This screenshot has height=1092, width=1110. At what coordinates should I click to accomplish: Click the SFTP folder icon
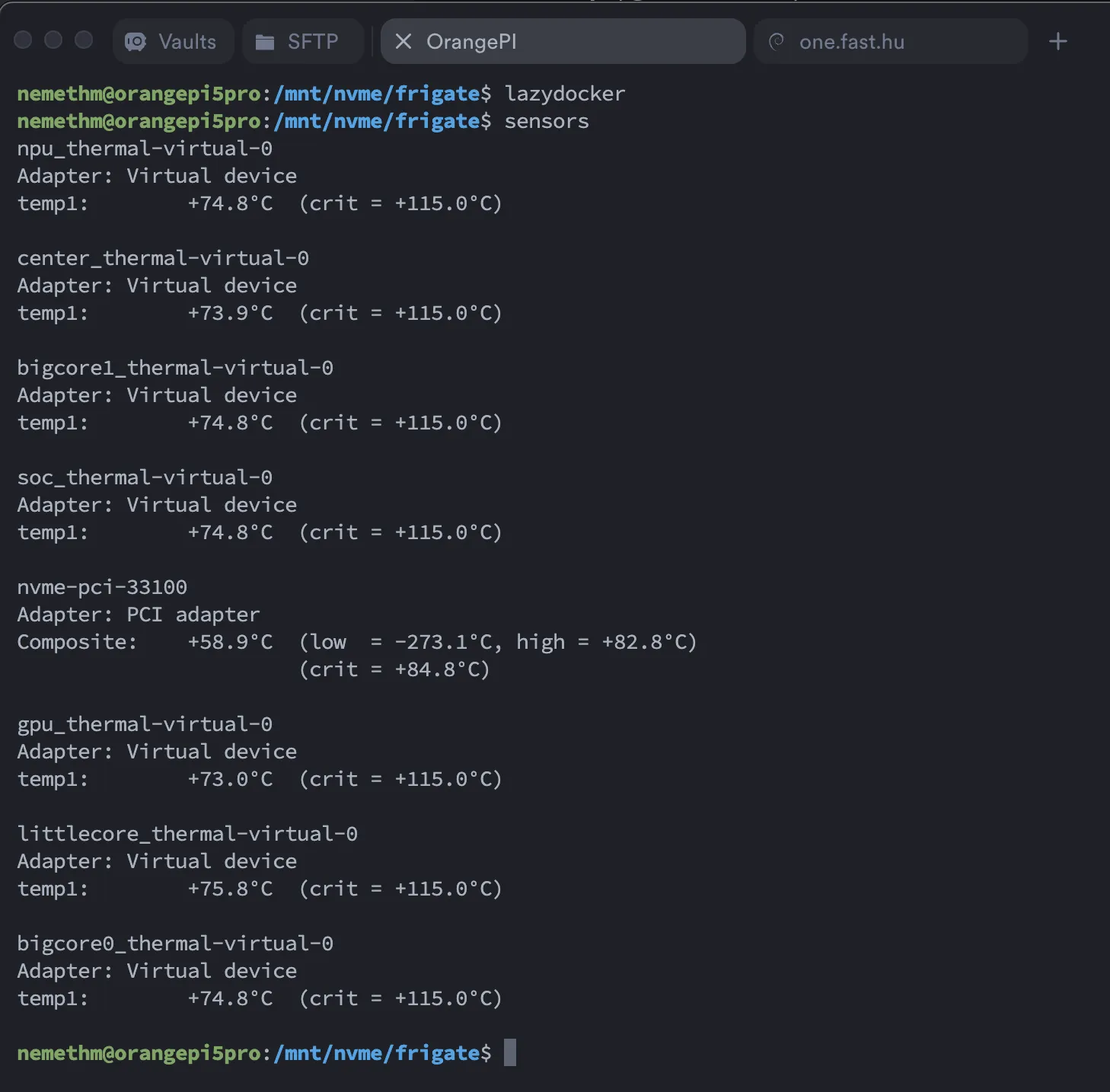[264, 42]
